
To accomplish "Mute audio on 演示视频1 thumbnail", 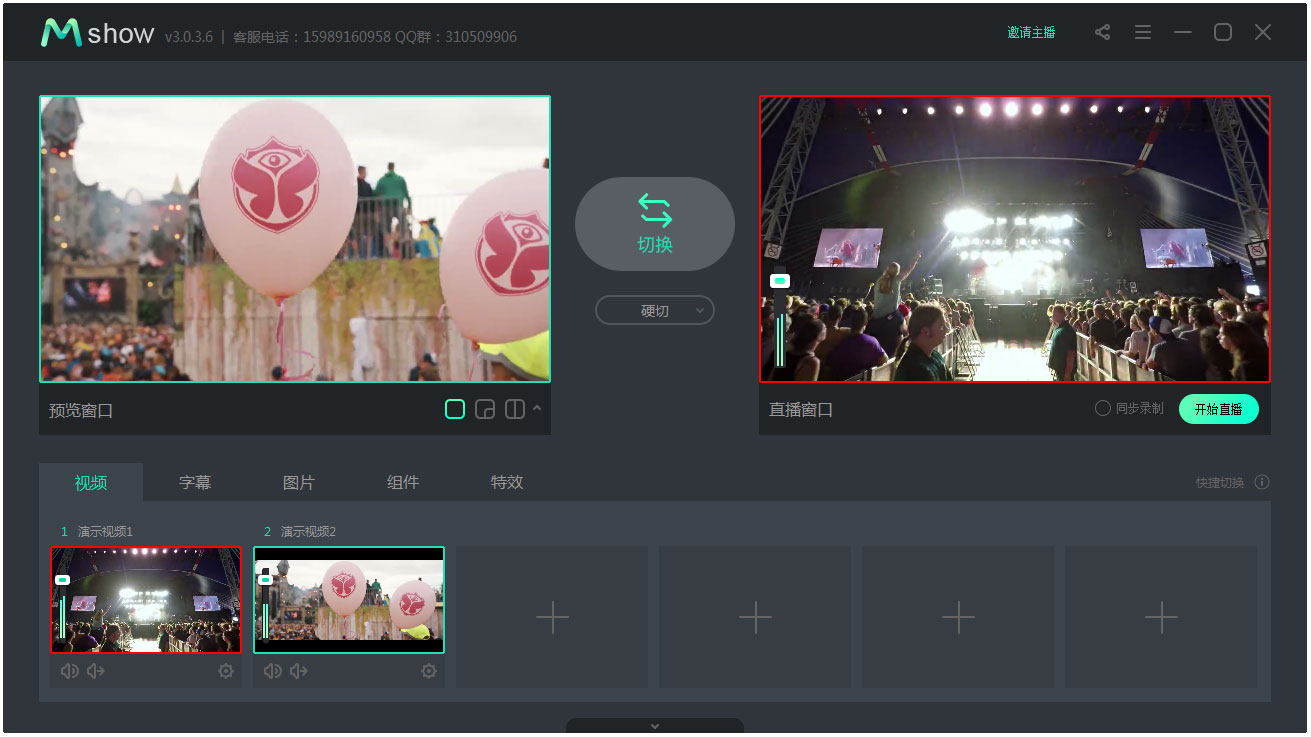I will 69,671.
